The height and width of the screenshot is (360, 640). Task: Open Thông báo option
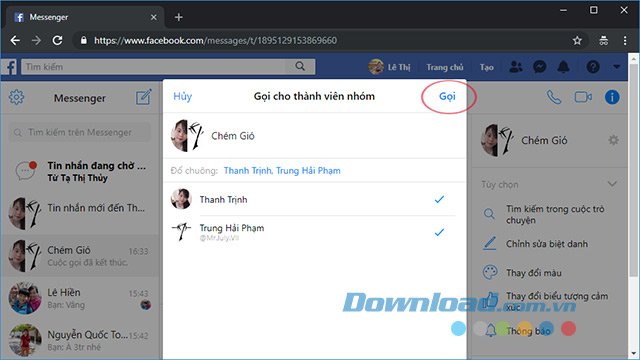pos(528,331)
